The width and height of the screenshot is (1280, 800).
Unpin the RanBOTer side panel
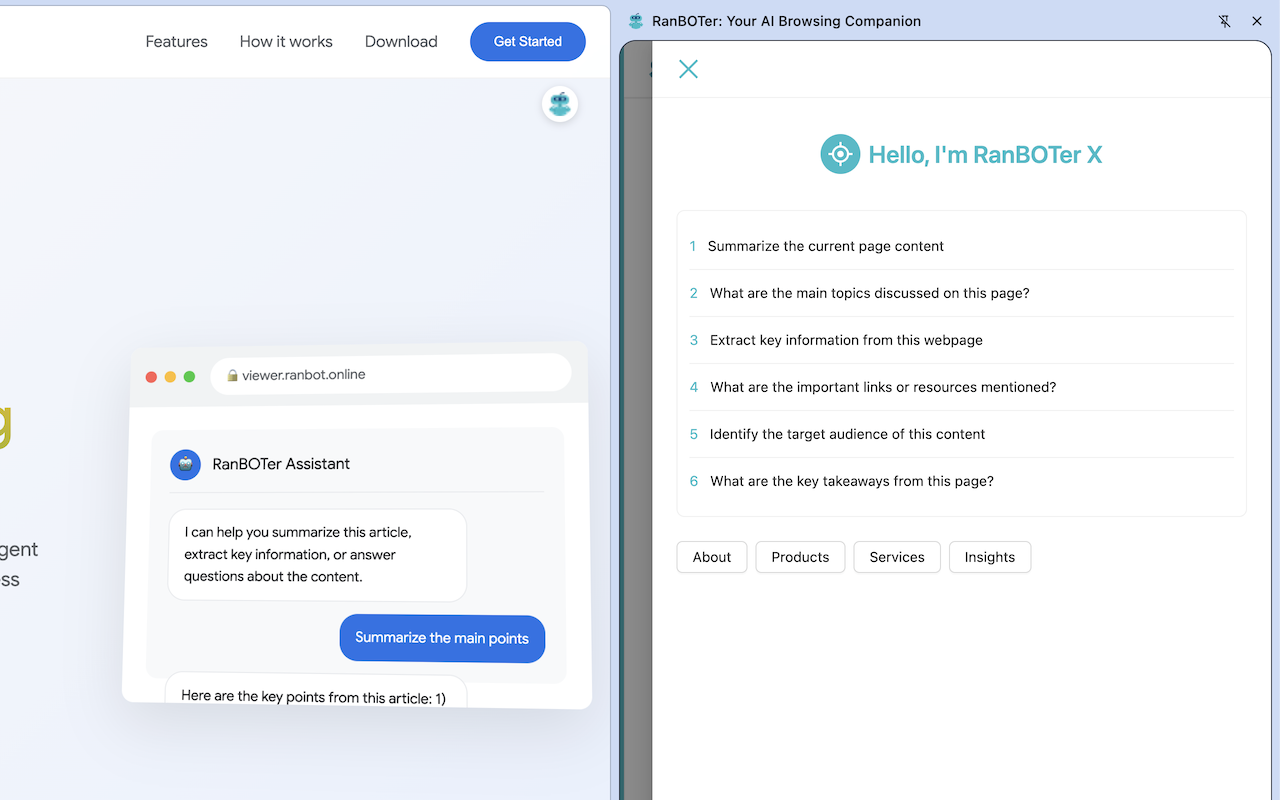coord(1225,21)
